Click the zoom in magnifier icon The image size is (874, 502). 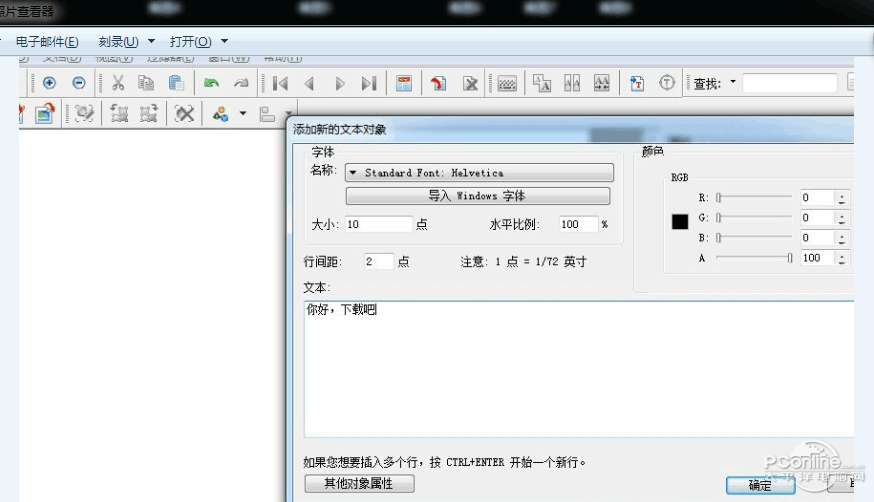click(x=49, y=84)
